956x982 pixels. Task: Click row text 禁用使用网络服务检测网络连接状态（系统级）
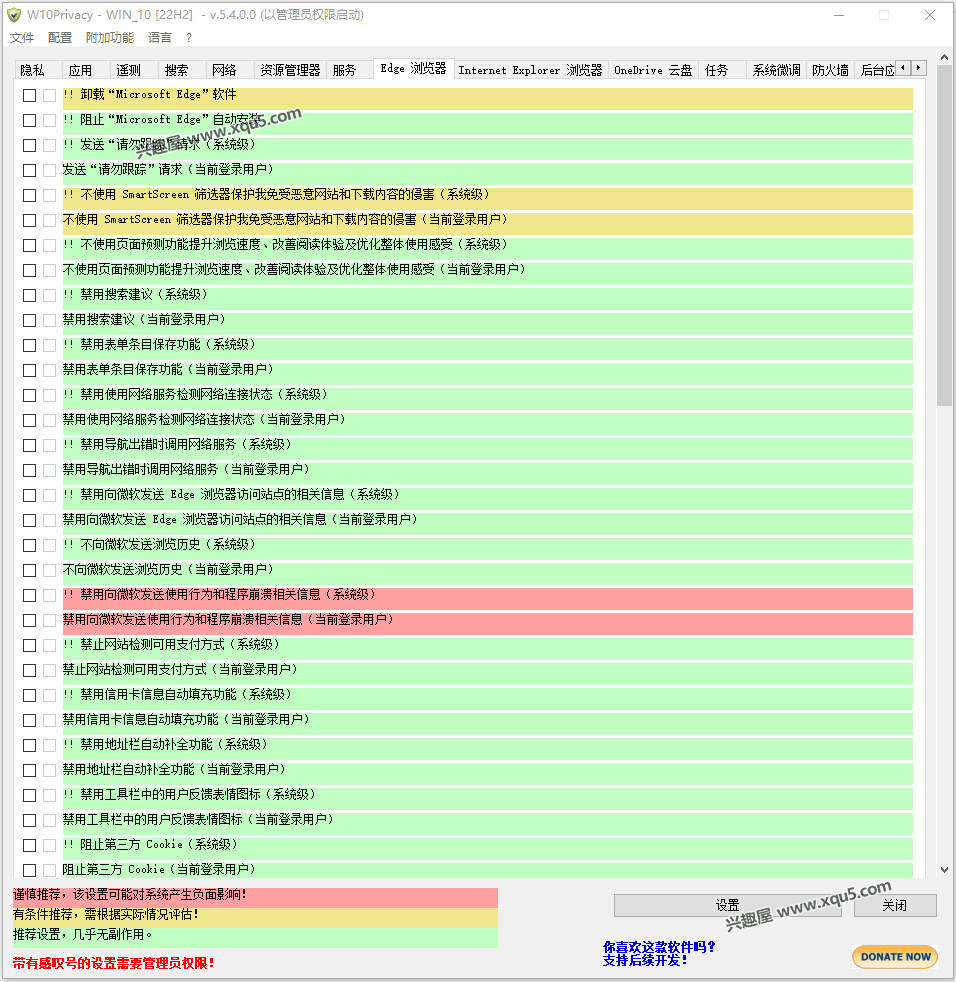click(195, 395)
